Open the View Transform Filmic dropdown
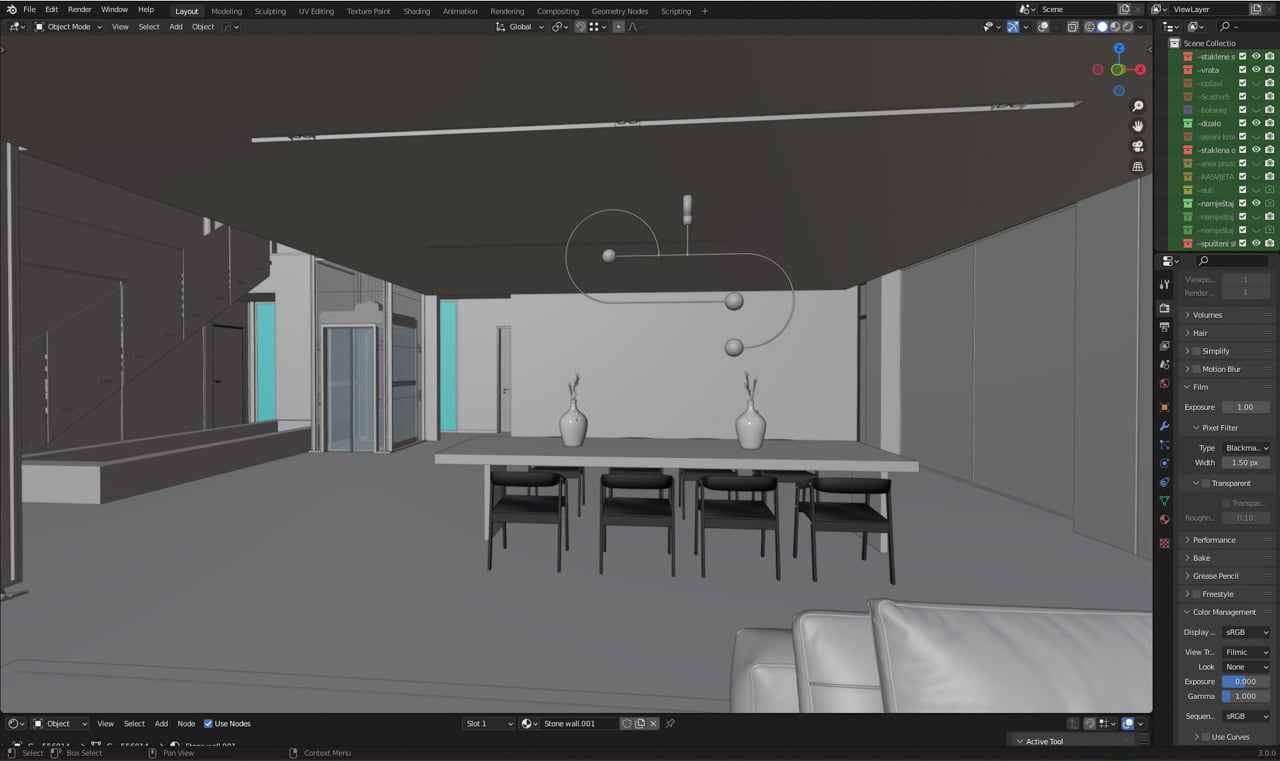This screenshot has width=1280, height=761. [x=1245, y=652]
